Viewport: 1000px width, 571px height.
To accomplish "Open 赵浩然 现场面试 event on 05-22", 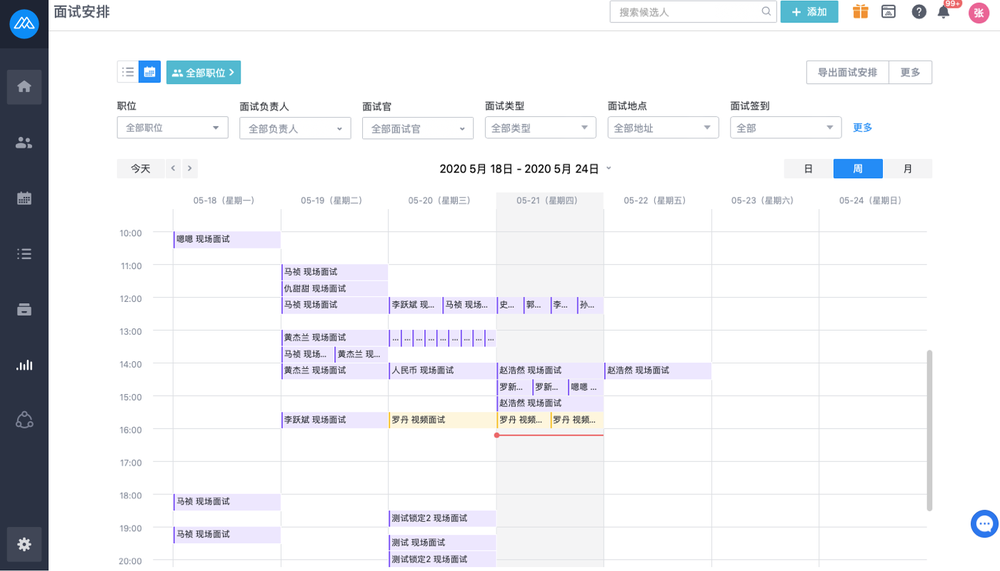I will pos(658,371).
